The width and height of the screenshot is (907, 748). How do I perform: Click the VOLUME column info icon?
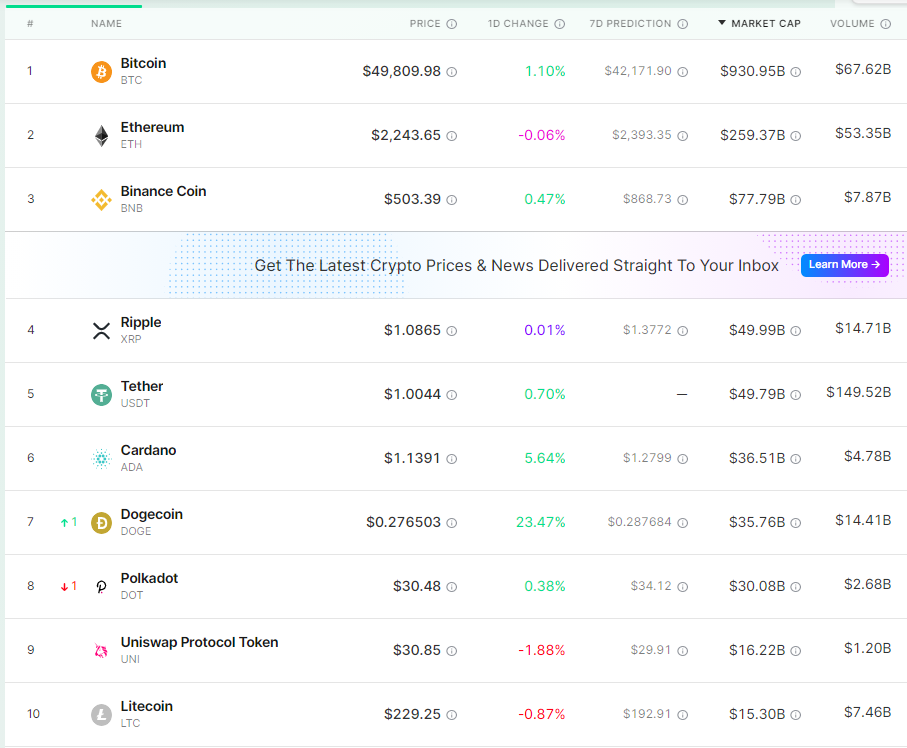(x=886, y=24)
